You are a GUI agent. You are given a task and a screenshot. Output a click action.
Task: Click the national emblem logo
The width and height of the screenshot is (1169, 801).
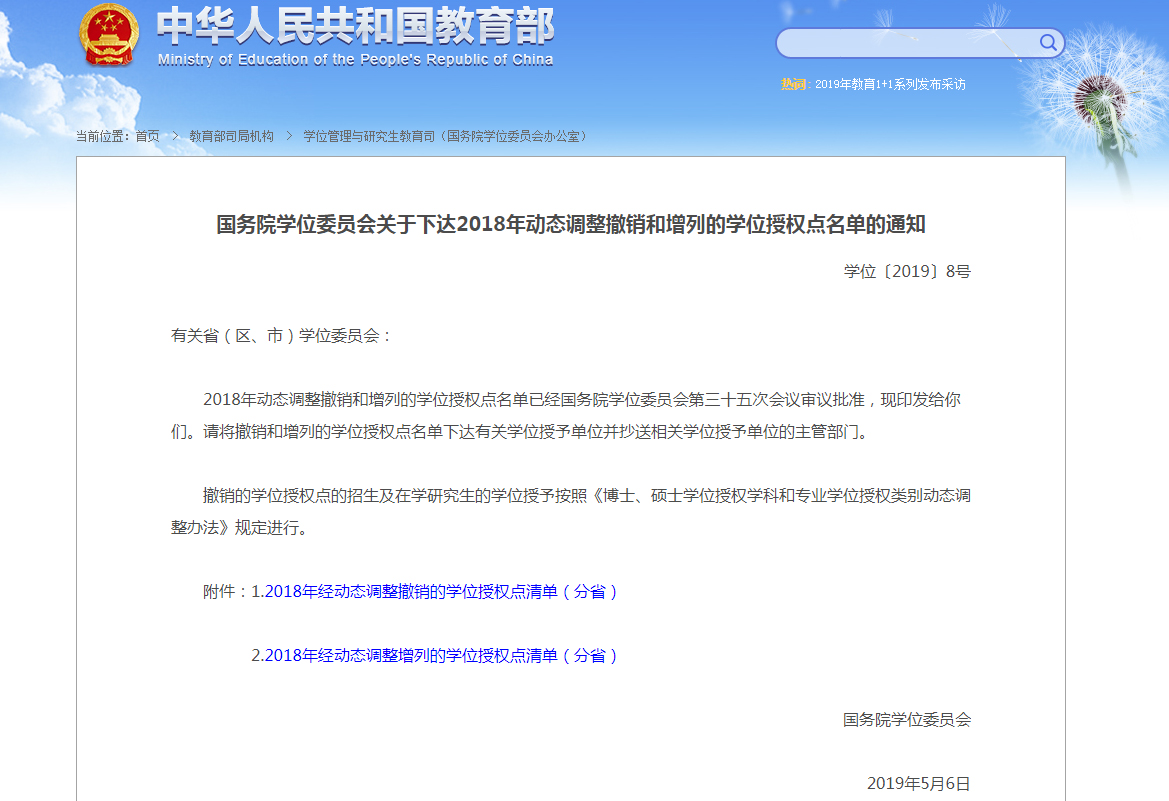pyautogui.click(x=109, y=37)
